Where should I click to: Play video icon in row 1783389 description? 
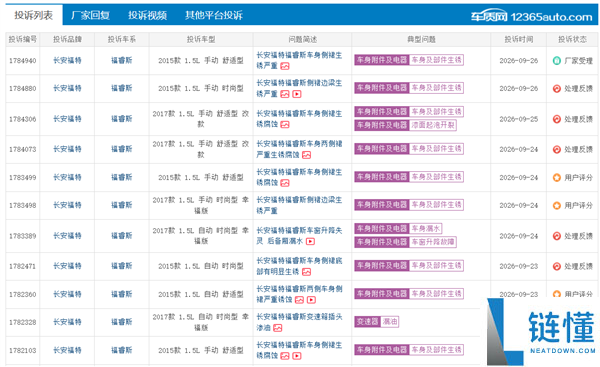[311, 241]
